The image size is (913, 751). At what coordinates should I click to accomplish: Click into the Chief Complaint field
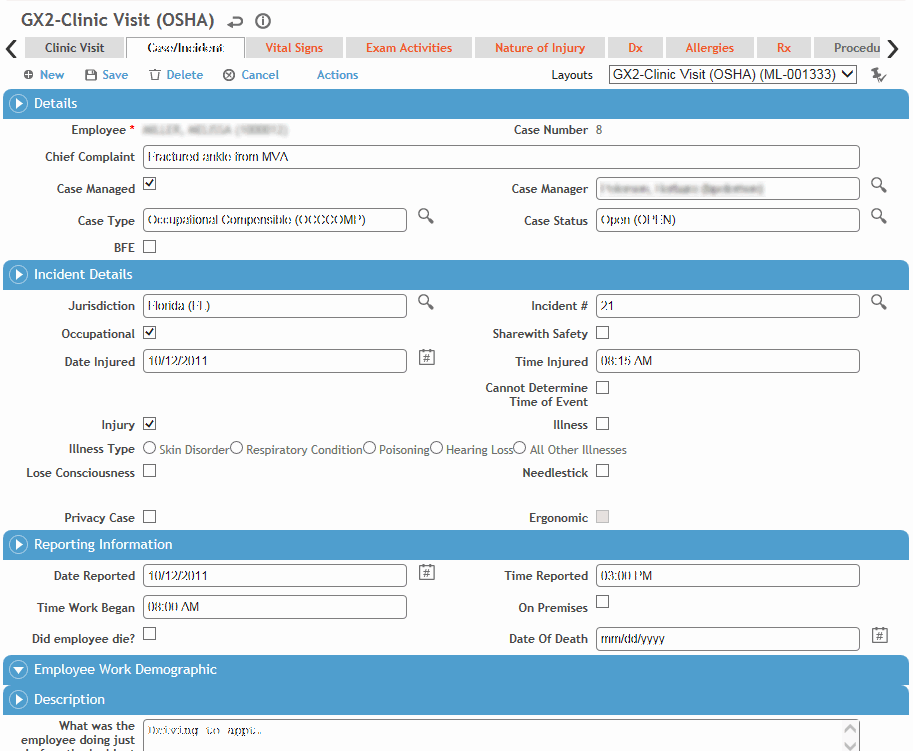coord(501,157)
